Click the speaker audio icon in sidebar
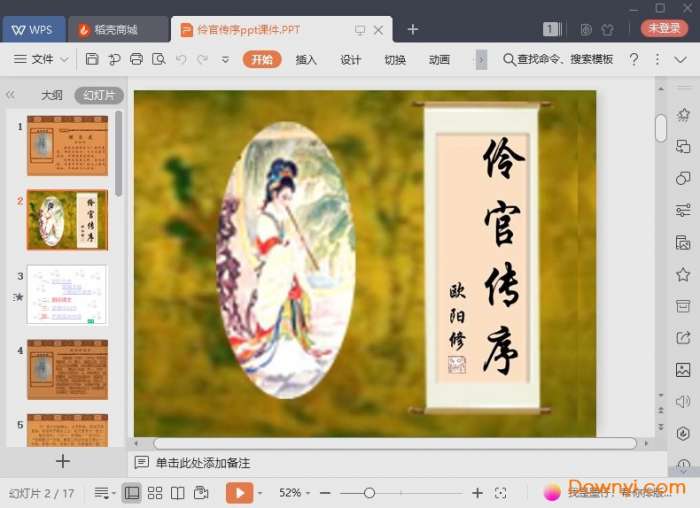 683,402
